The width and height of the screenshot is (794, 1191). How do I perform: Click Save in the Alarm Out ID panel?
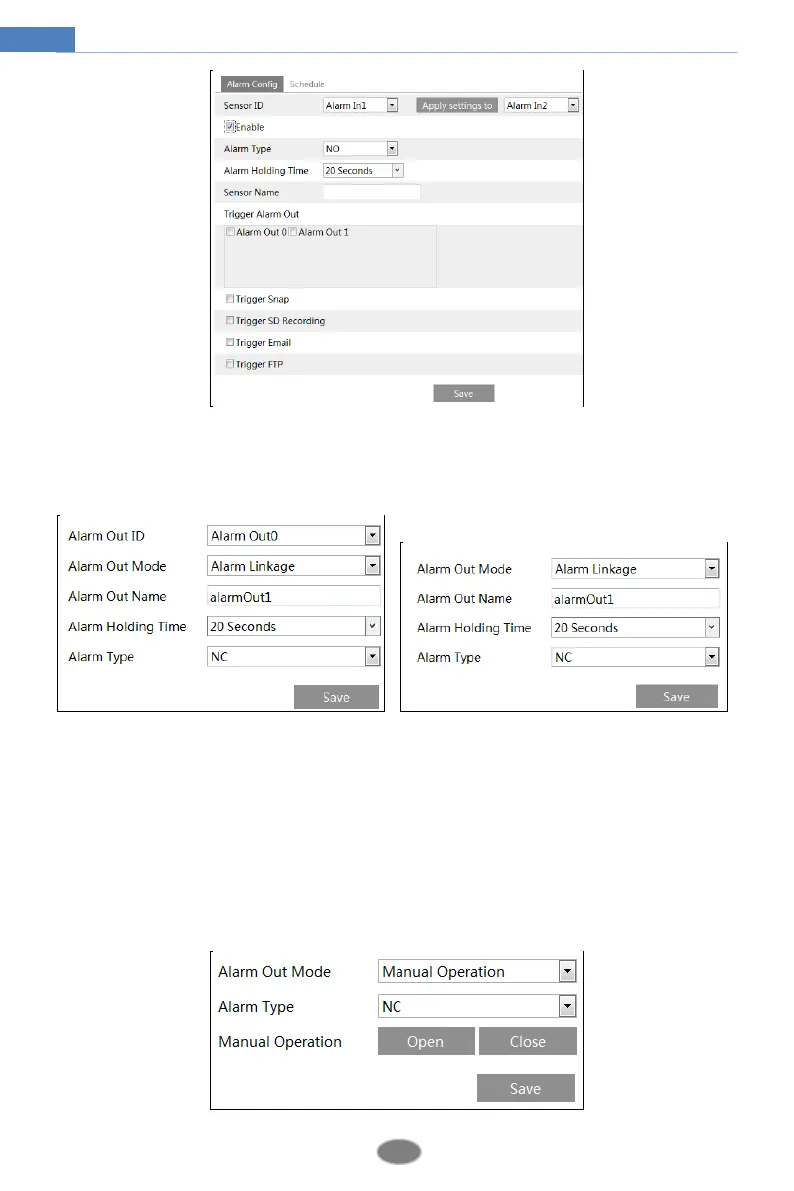point(336,697)
